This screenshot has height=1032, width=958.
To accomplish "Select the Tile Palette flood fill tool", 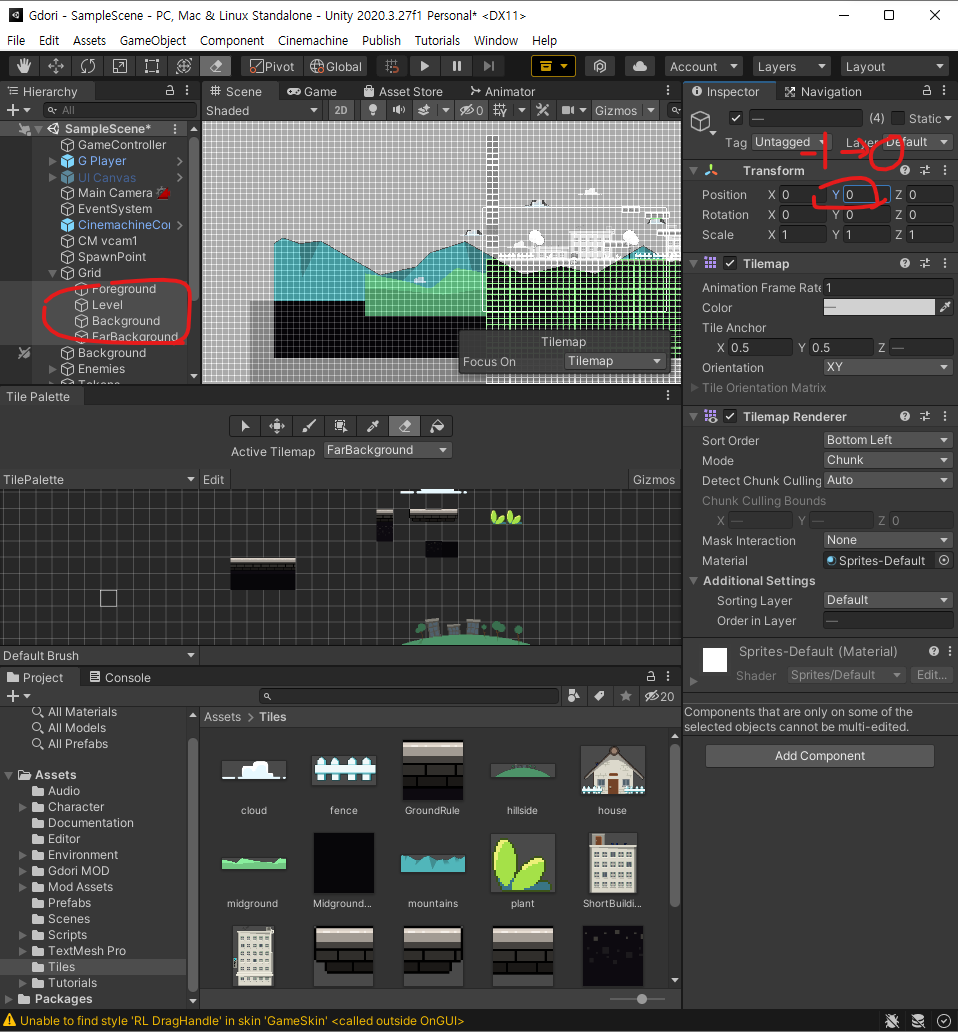I will point(436,426).
